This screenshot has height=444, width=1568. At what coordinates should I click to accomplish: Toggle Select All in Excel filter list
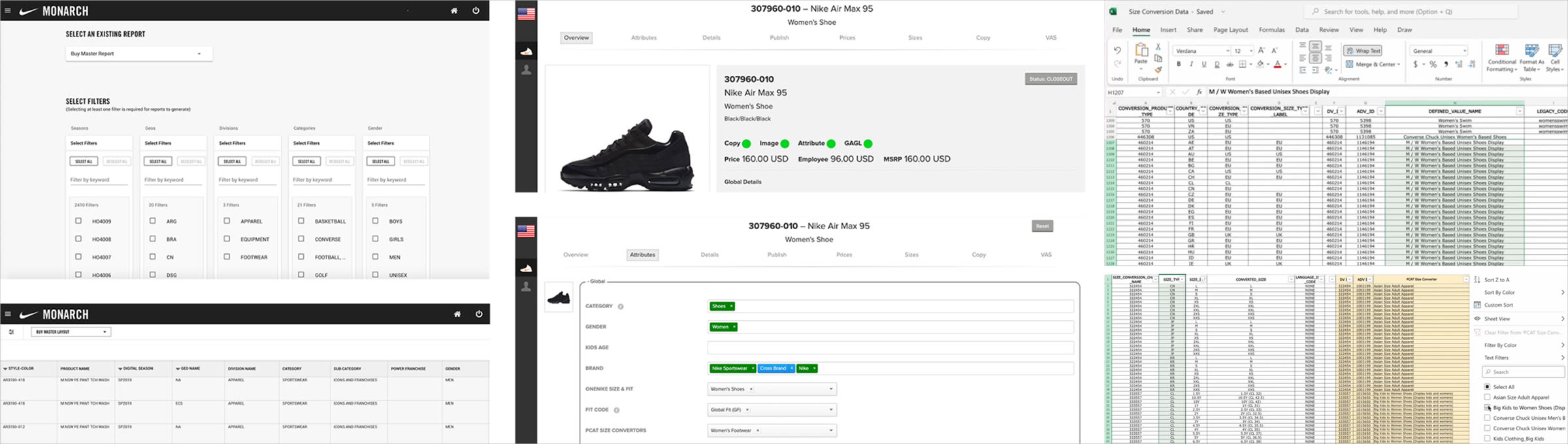tap(1487, 387)
